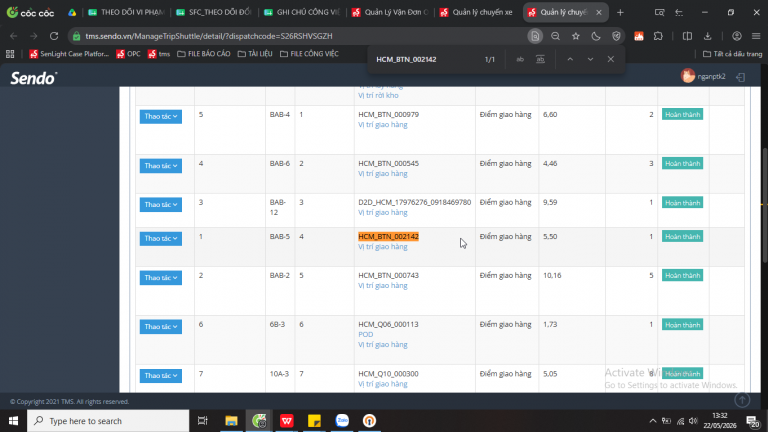Click the Sendo logo

[34, 78]
